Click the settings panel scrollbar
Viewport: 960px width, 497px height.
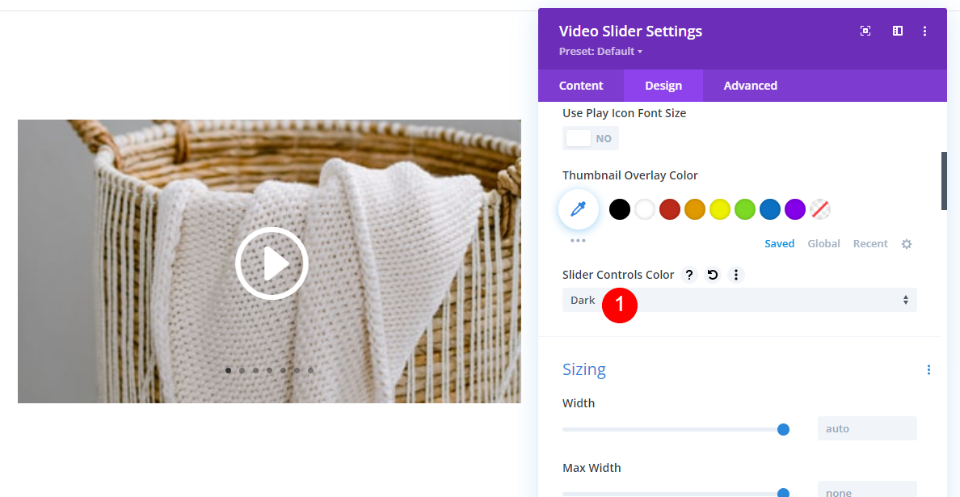(x=944, y=181)
